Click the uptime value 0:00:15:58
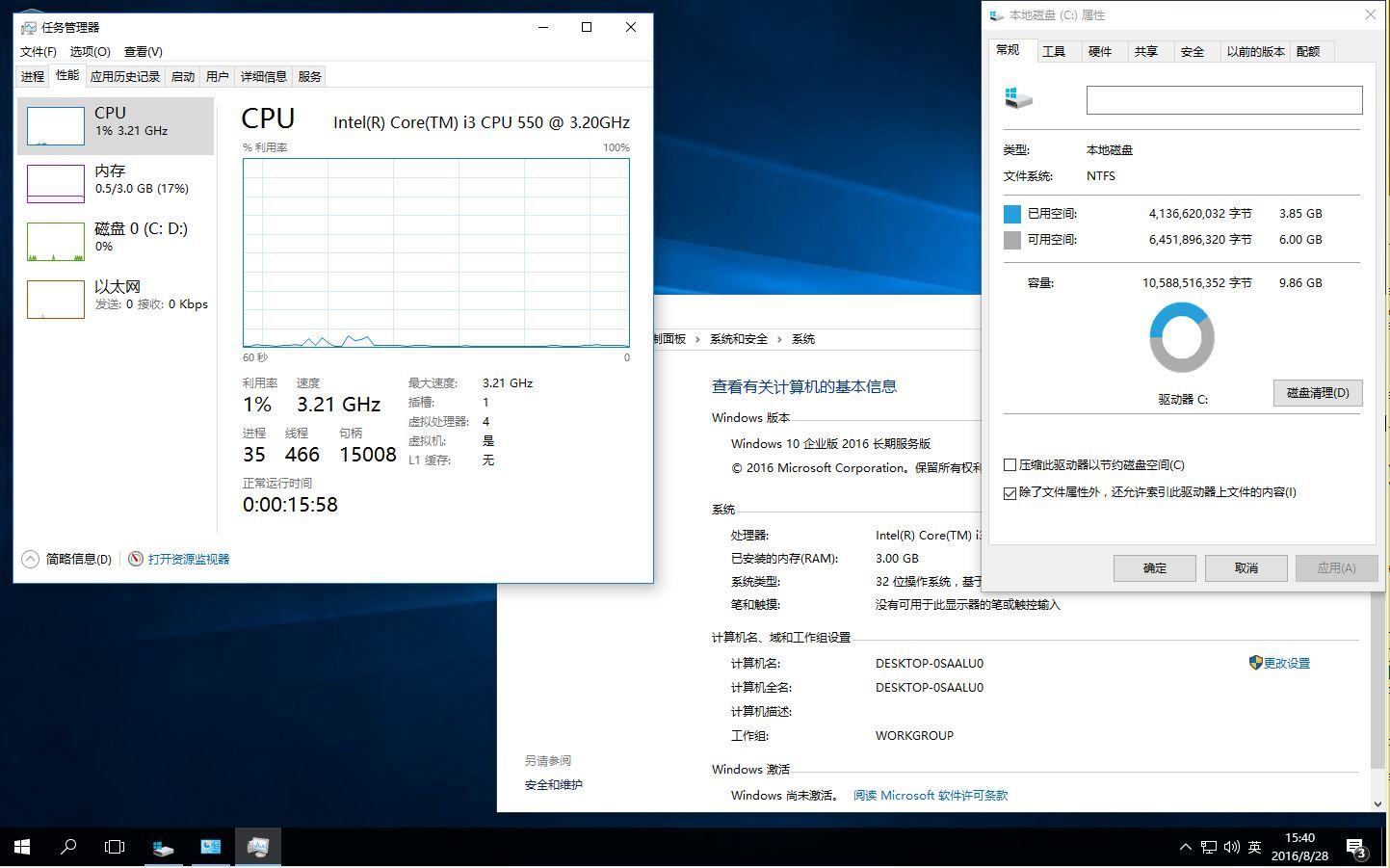Viewport: 1390px width, 868px height. pos(290,505)
